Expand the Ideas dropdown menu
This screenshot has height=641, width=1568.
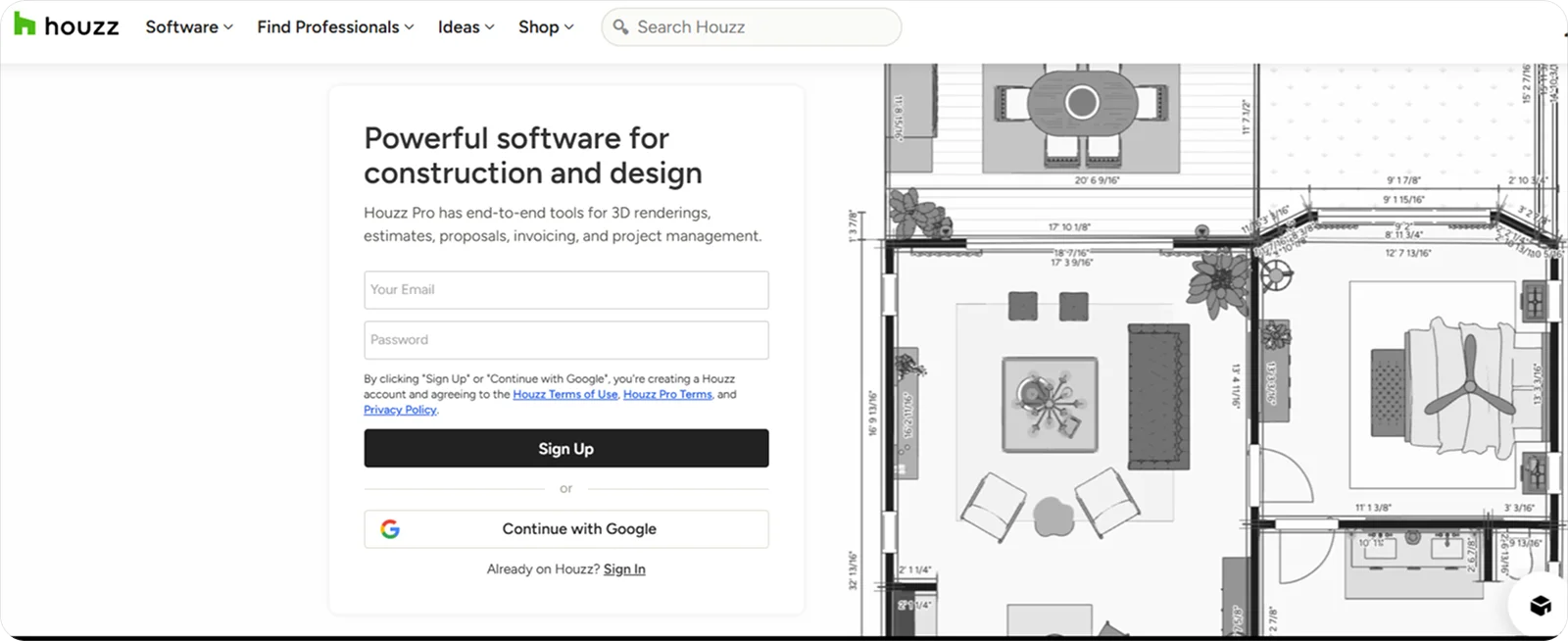(x=465, y=27)
